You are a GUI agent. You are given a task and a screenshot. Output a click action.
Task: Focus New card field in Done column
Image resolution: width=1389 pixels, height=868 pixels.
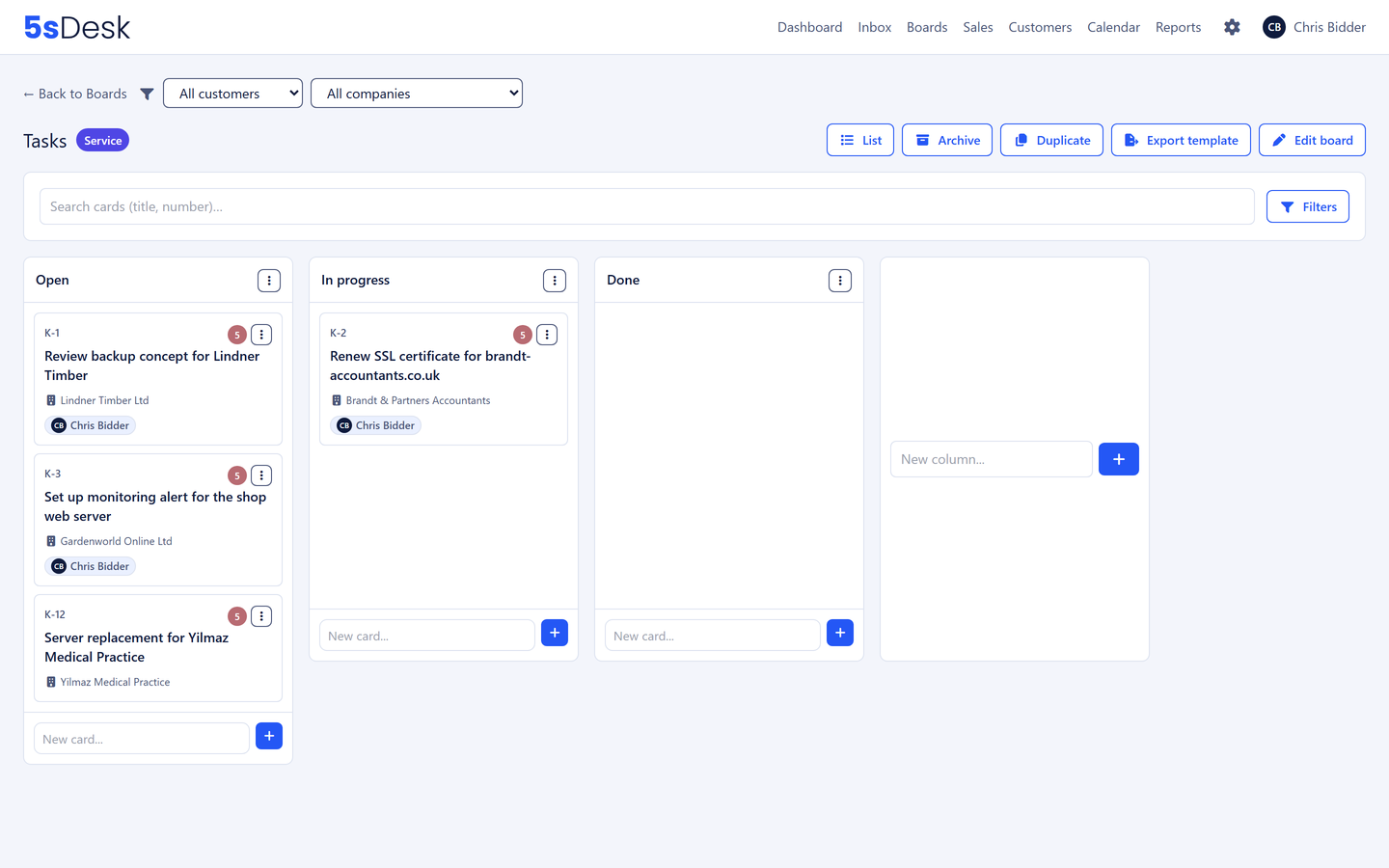tap(713, 636)
